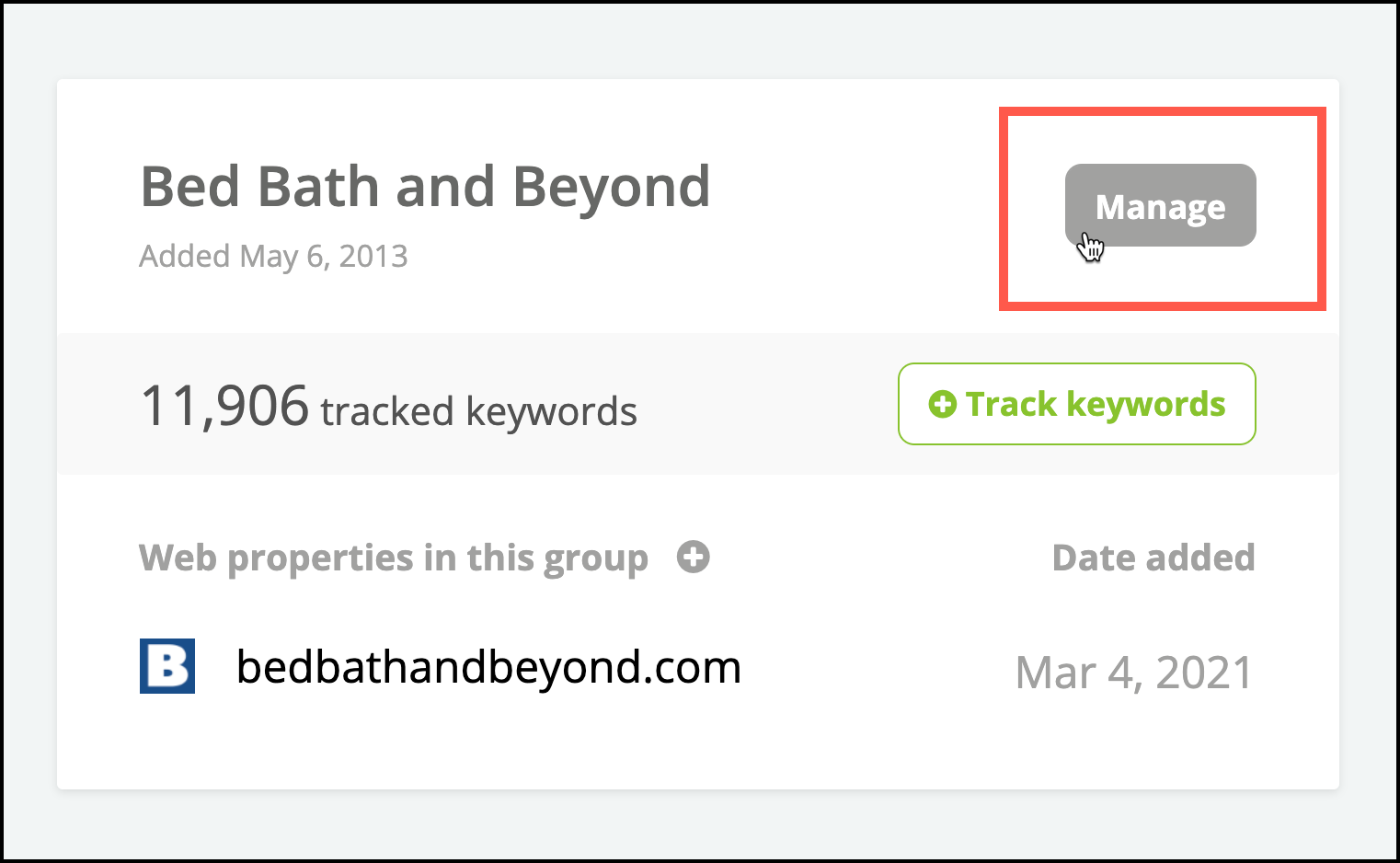Click the Mar 4, 2021 date
The height and width of the screenshot is (863, 1400).
1134,673
